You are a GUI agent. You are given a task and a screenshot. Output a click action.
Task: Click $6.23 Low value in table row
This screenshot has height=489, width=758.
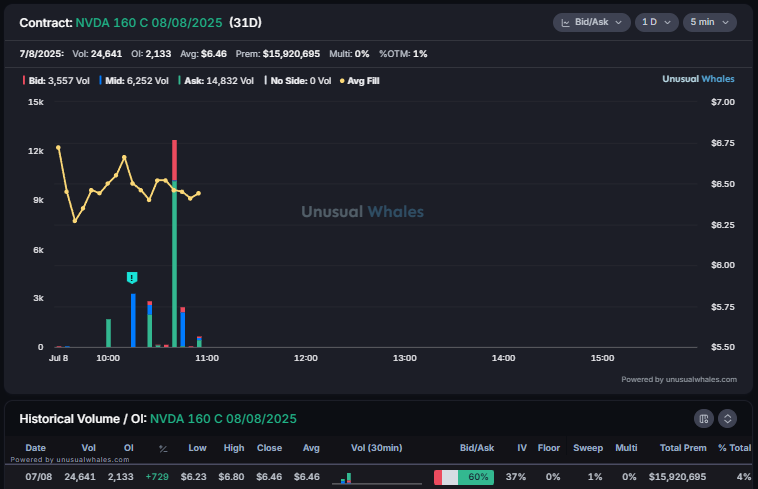(x=193, y=477)
